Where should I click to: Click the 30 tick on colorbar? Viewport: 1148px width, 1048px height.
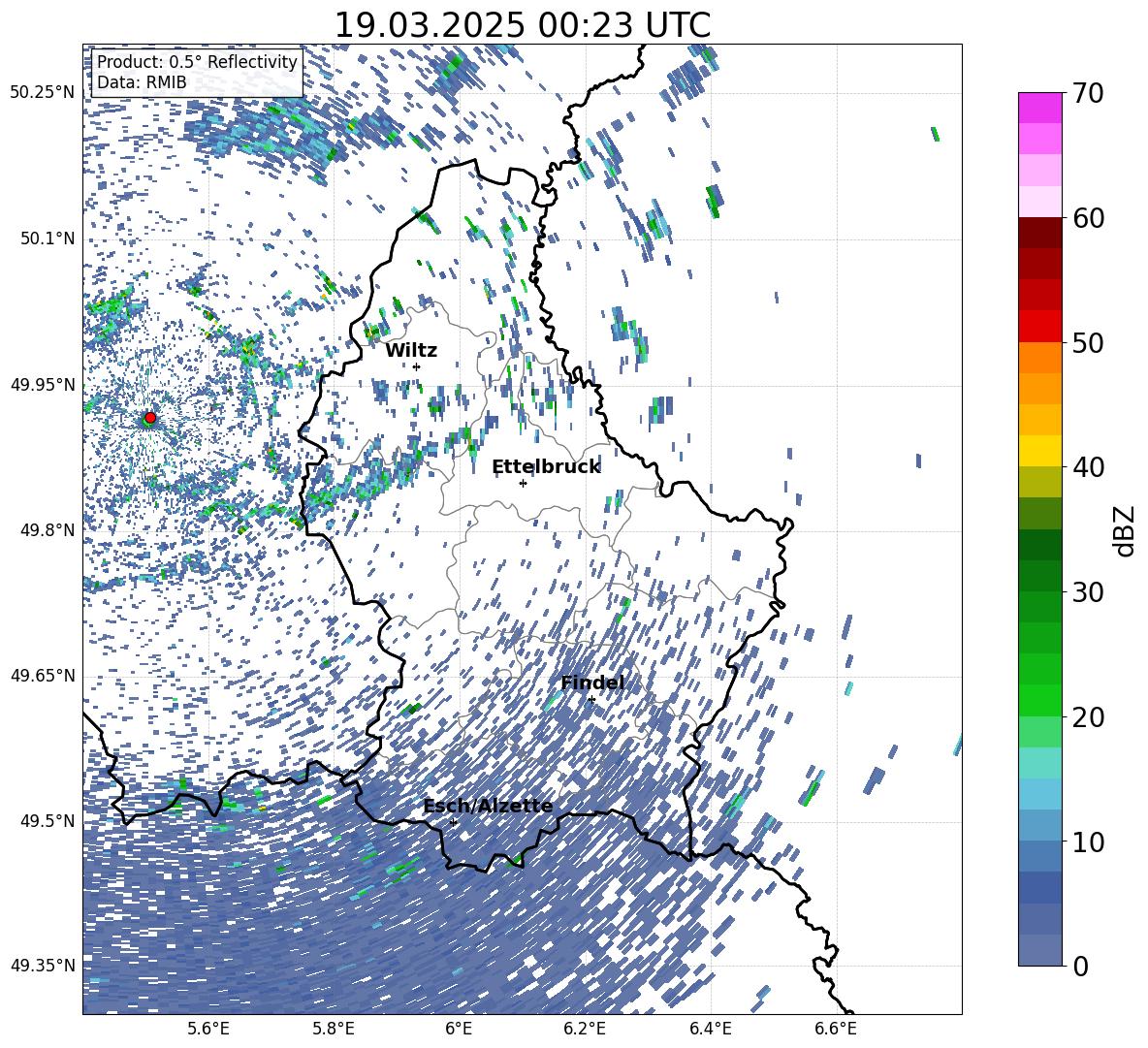point(1088,592)
